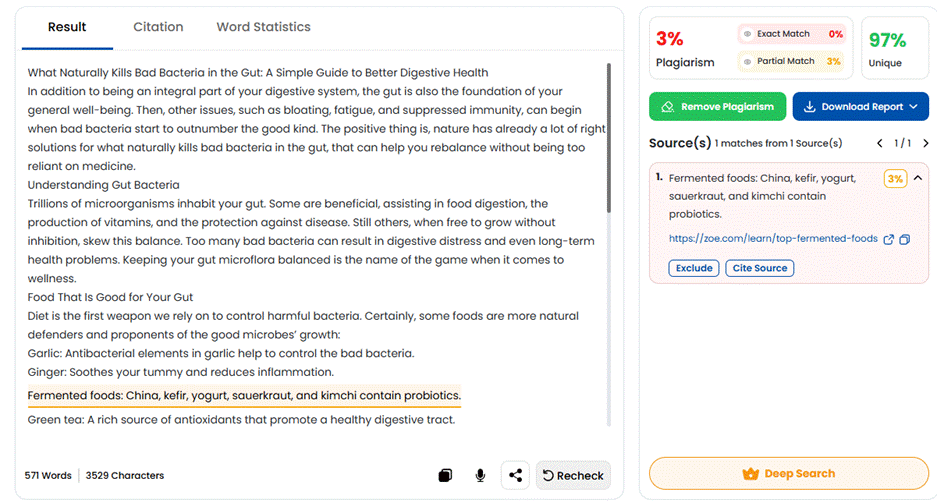Image resolution: width=937 pixels, height=503 pixels.
Task: Toggle Partial Match eye visibility
Action: tap(747, 62)
